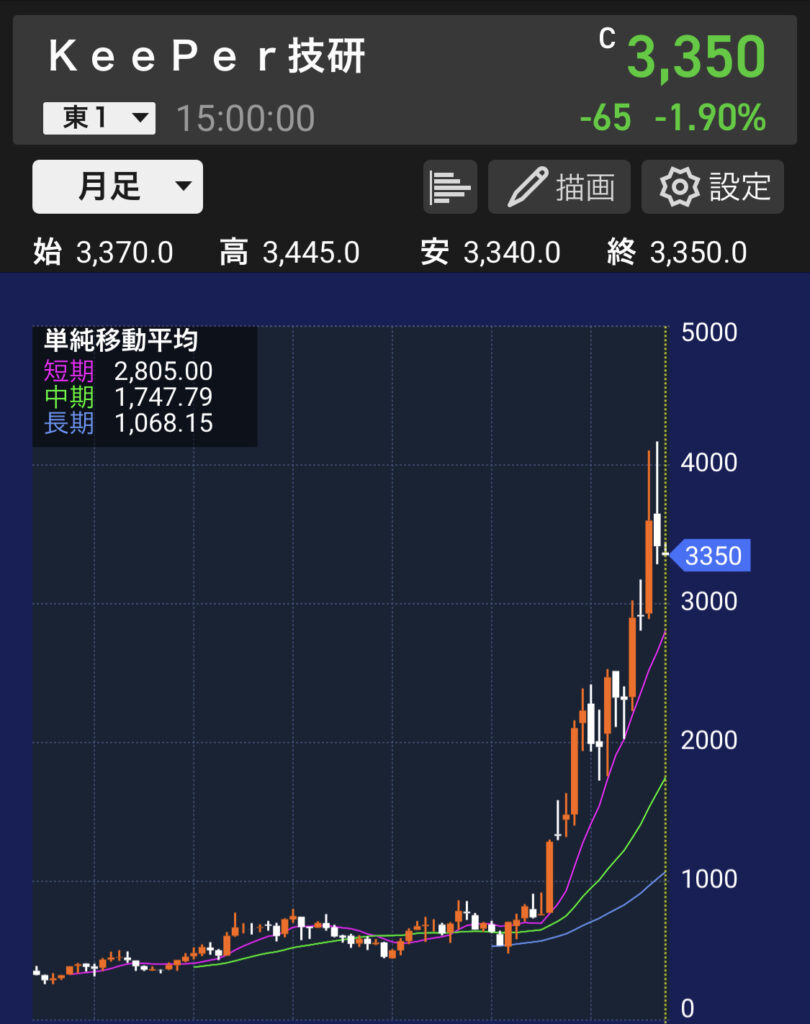Change the 月足 chart period dropdown

pyautogui.click(x=118, y=187)
